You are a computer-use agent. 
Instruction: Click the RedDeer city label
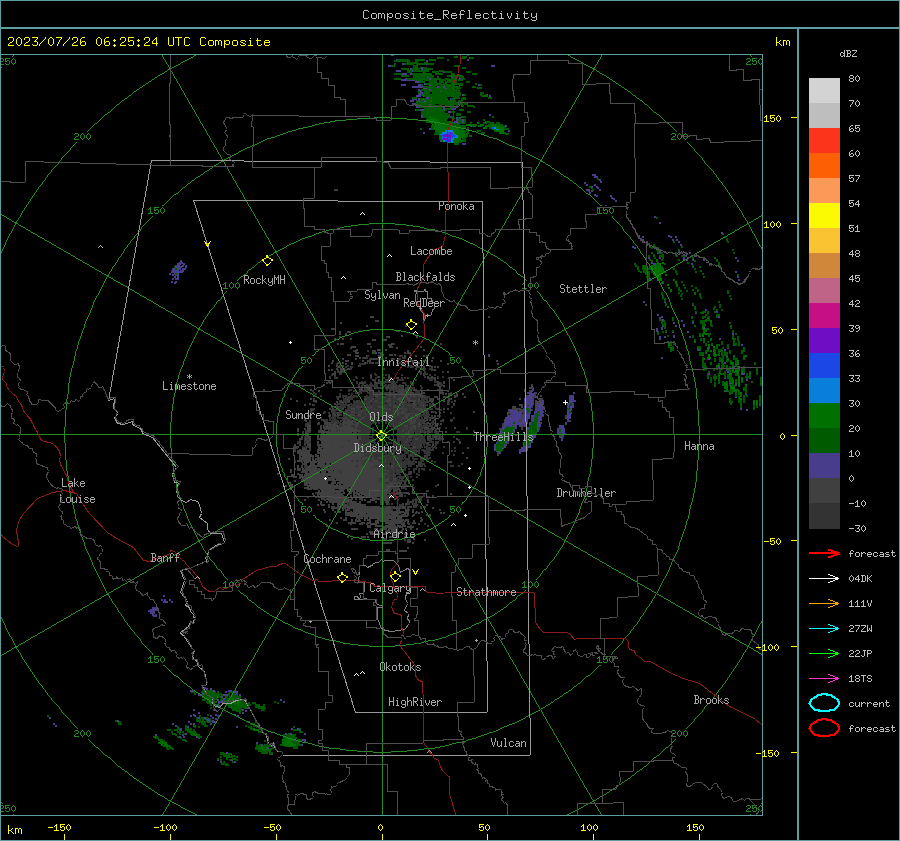click(x=424, y=303)
